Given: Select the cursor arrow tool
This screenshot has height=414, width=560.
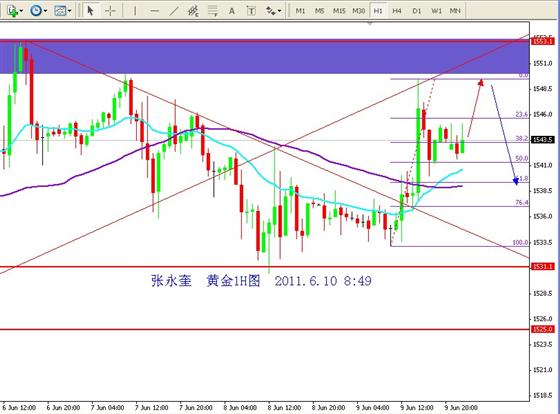Looking at the screenshot, I should point(90,11).
